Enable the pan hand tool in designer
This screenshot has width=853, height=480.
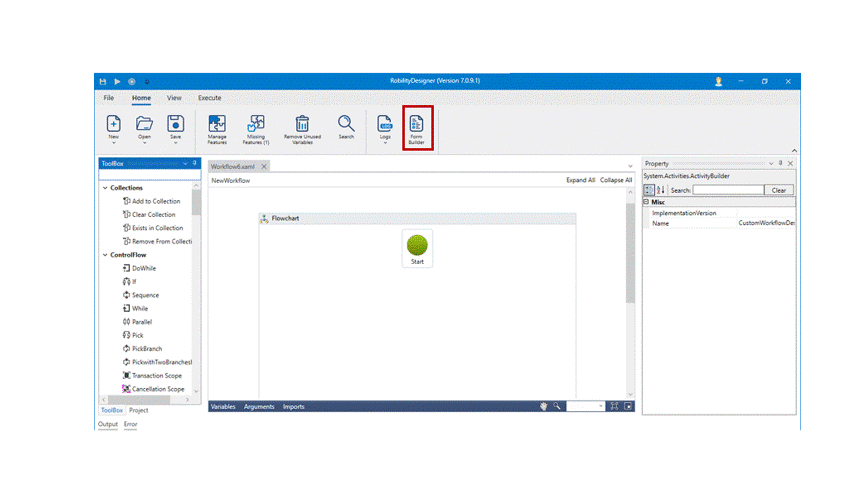click(544, 407)
